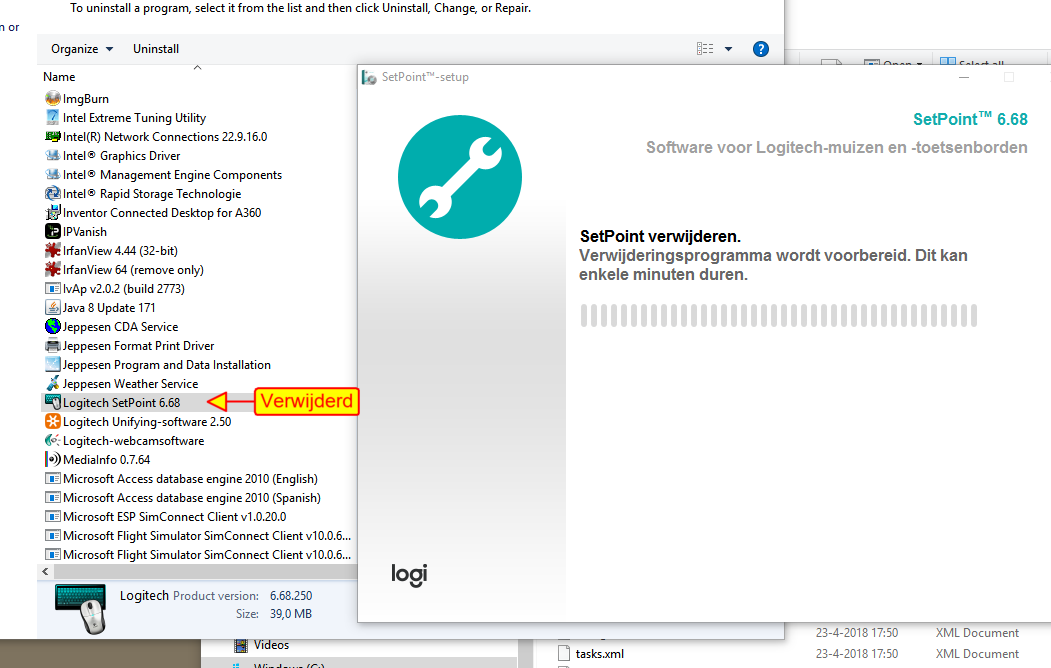
Task: Click the IrfanView 64 (remove only) icon
Action: point(52,269)
